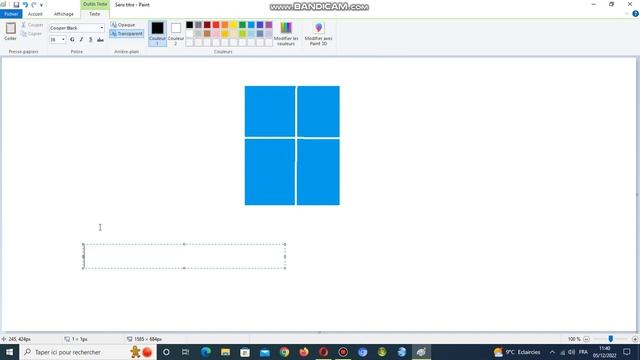Toggle bold text formatting

pos(72,40)
